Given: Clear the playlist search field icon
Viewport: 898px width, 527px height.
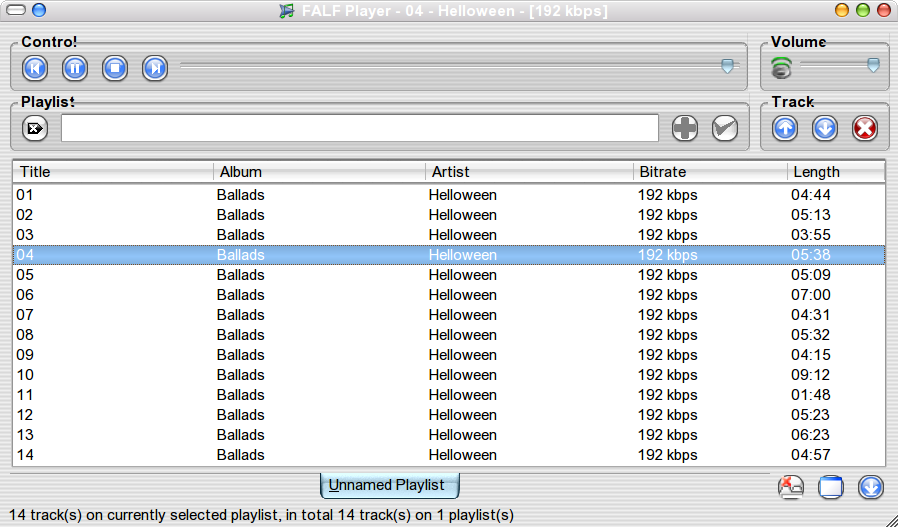Looking at the screenshot, I should tap(35, 128).
